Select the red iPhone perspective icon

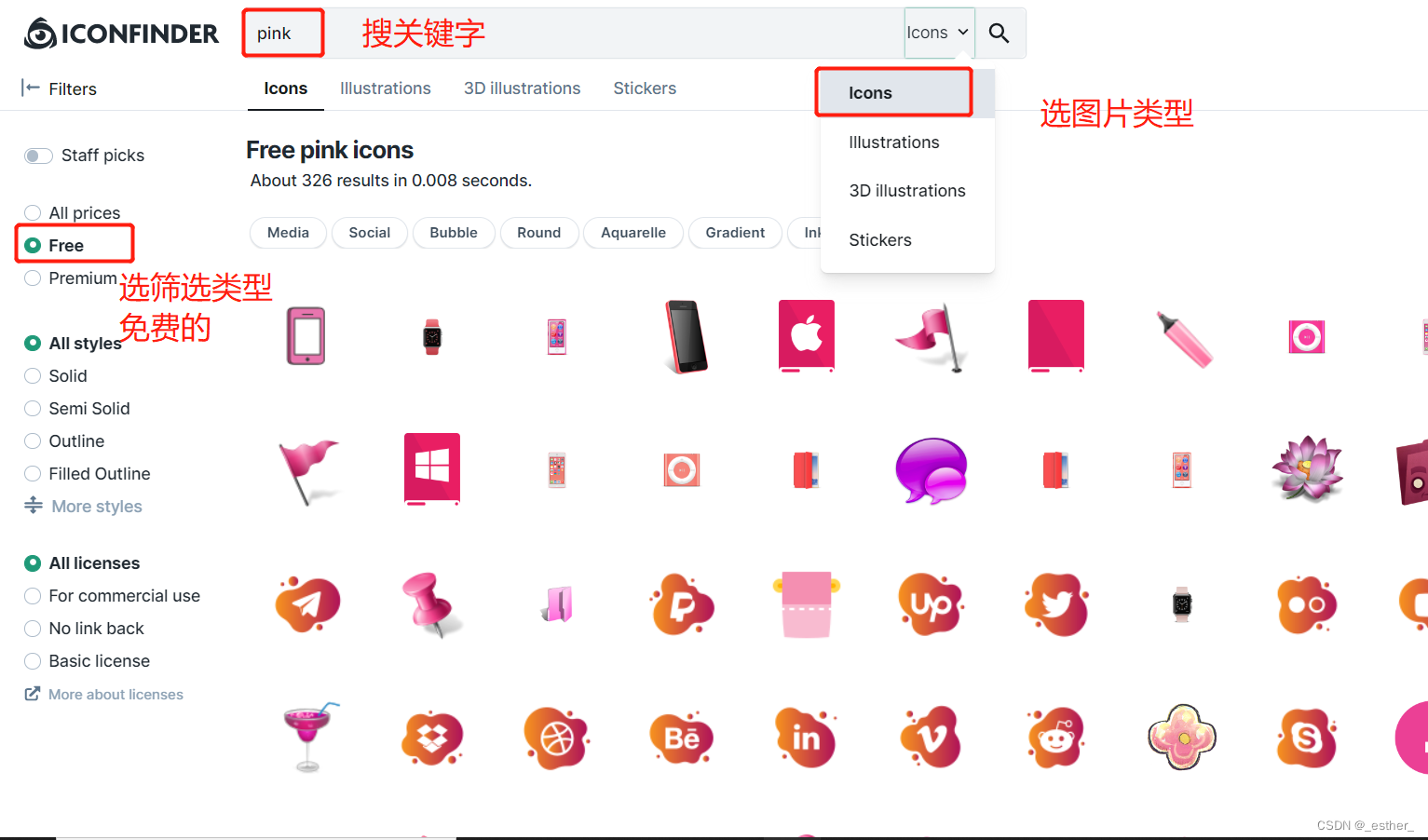[686, 336]
